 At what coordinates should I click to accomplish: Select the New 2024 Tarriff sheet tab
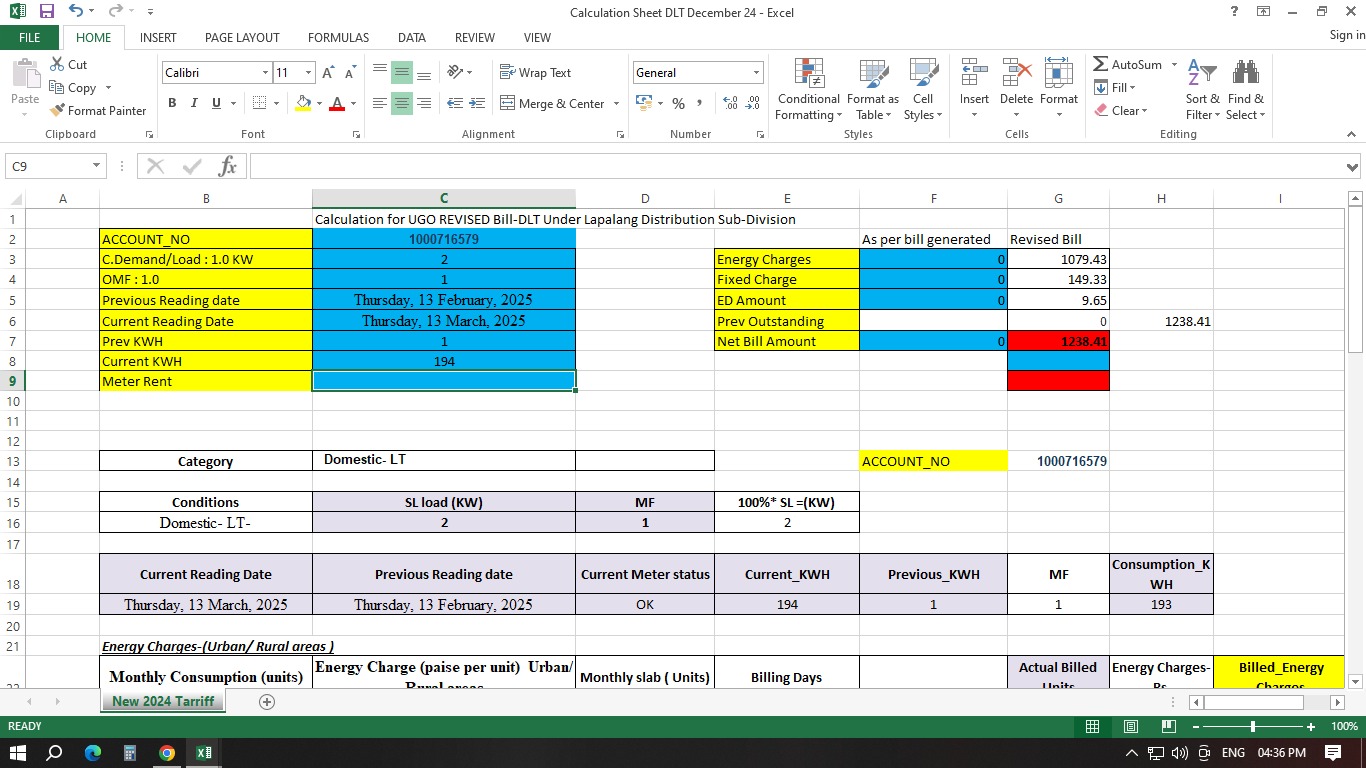tap(163, 702)
